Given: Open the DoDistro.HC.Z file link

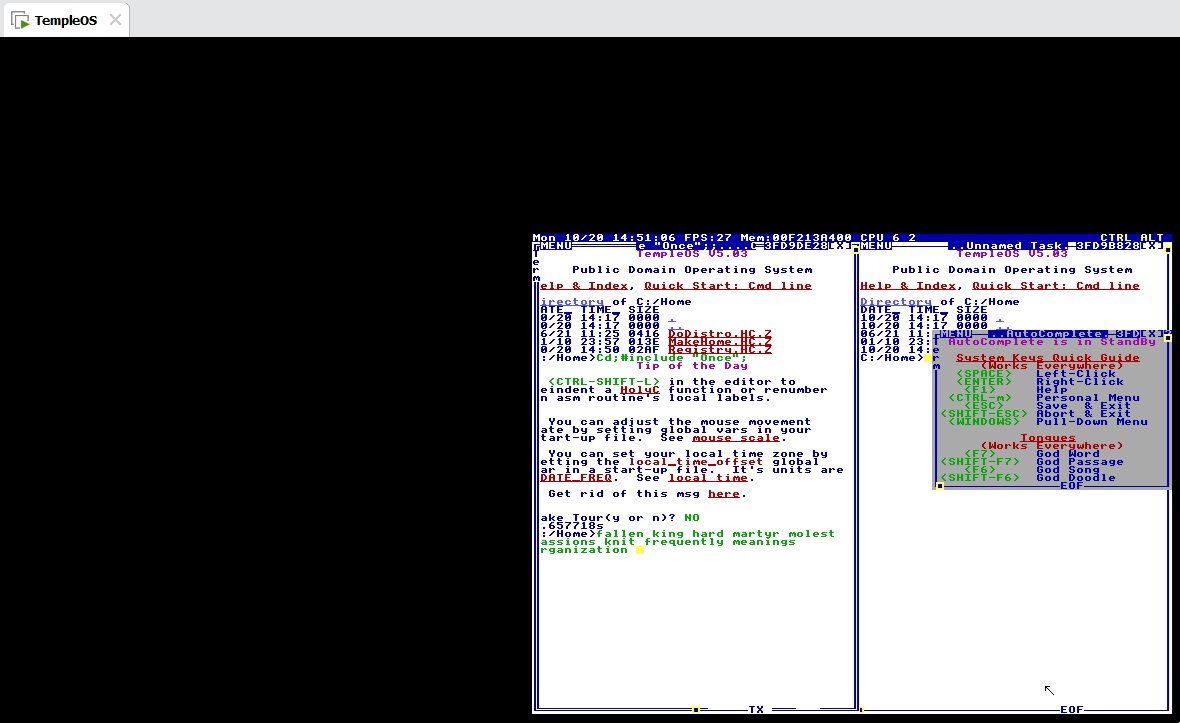Looking at the screenshot, I should (x=719, y=333).
